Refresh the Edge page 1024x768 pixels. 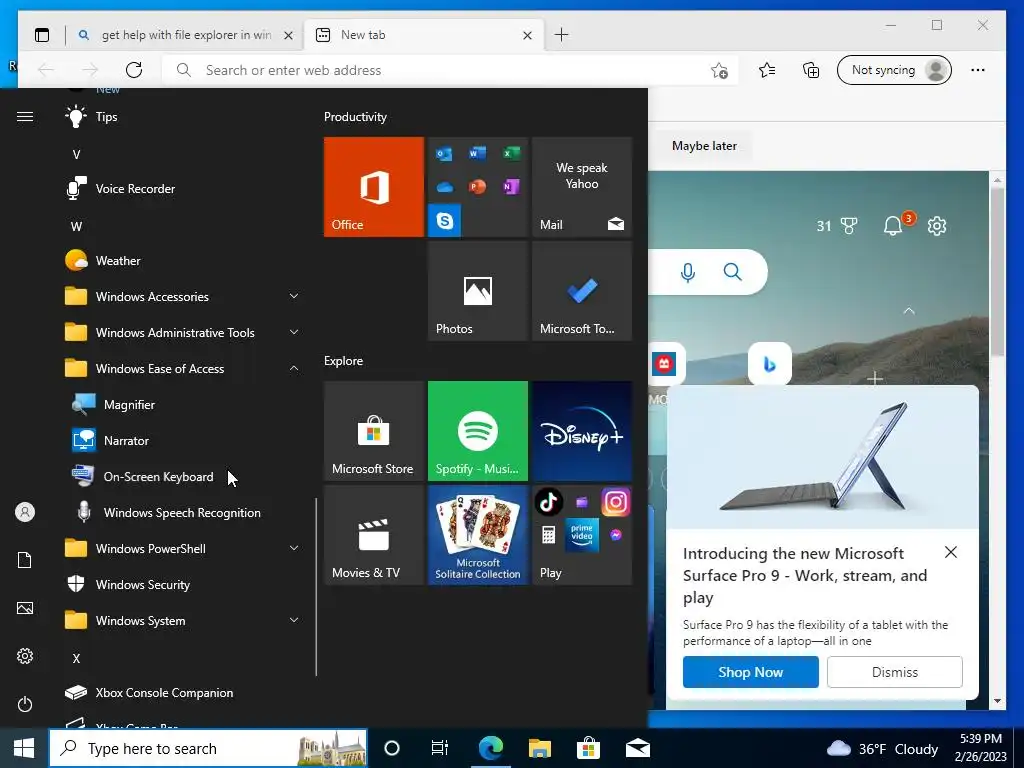point(134,70)
